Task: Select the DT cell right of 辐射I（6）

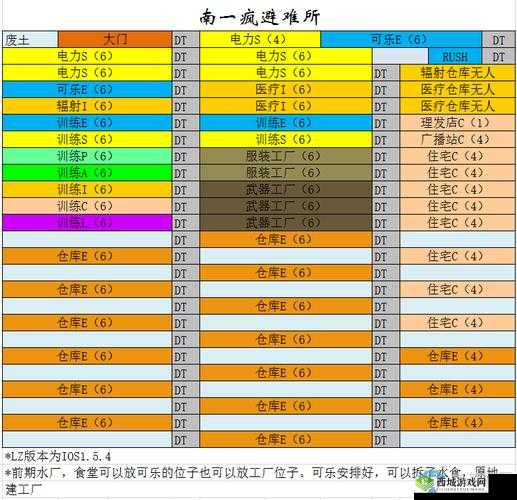Action: [186, 106]
